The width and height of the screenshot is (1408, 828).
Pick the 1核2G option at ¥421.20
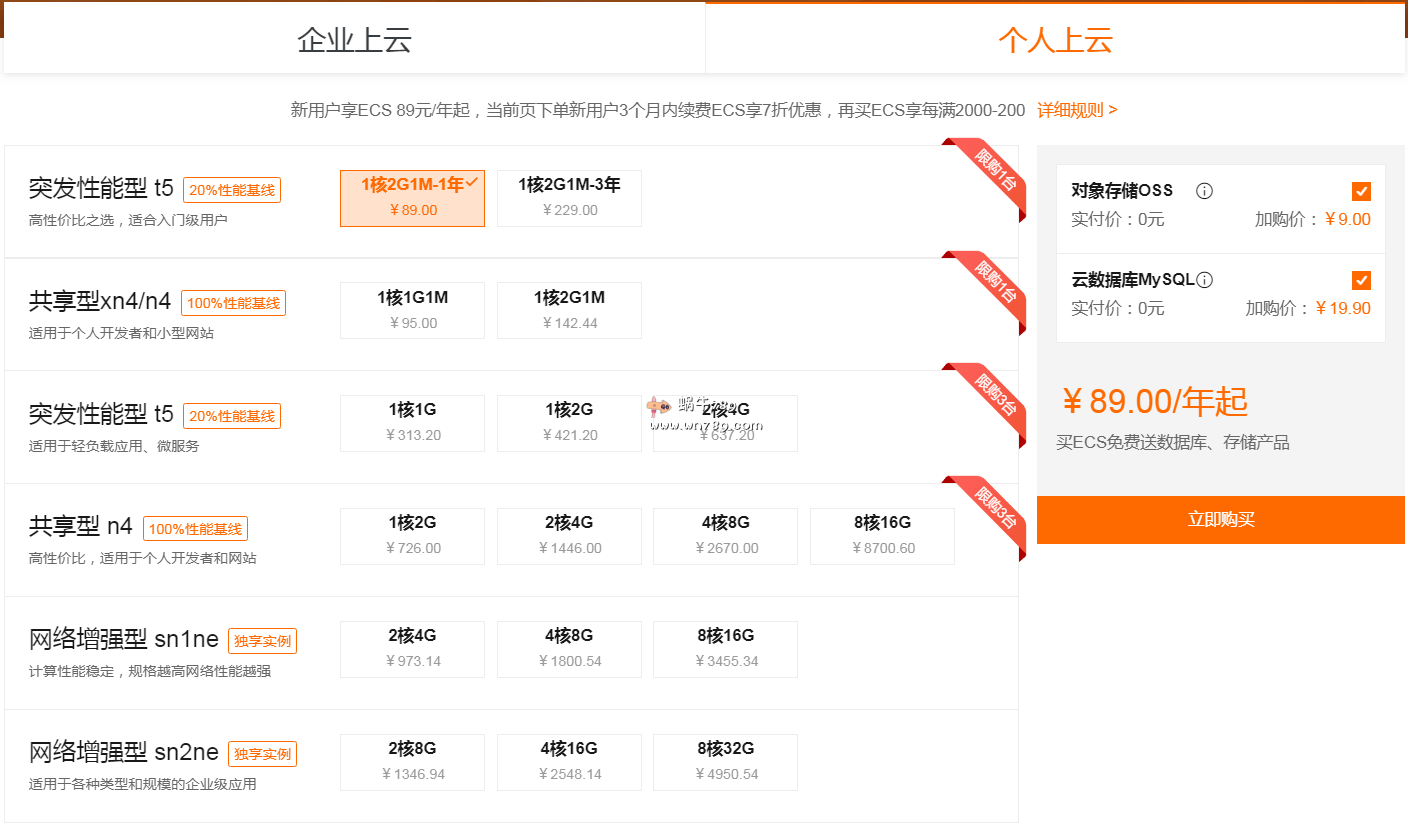point(569,423)
